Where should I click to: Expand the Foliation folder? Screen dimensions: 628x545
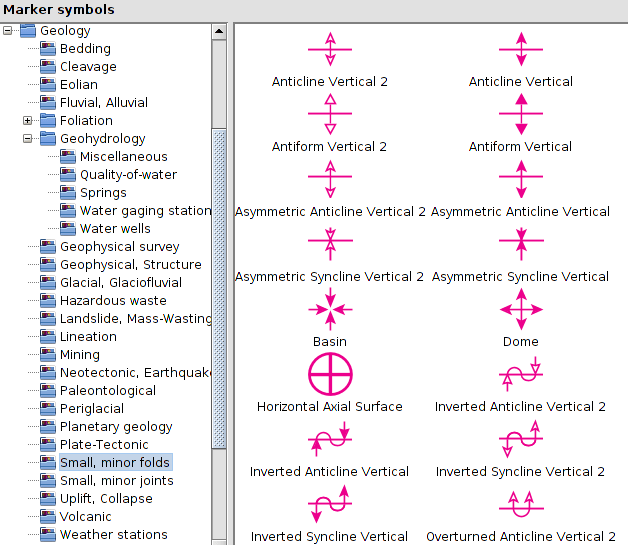click(x=28, y=120)
